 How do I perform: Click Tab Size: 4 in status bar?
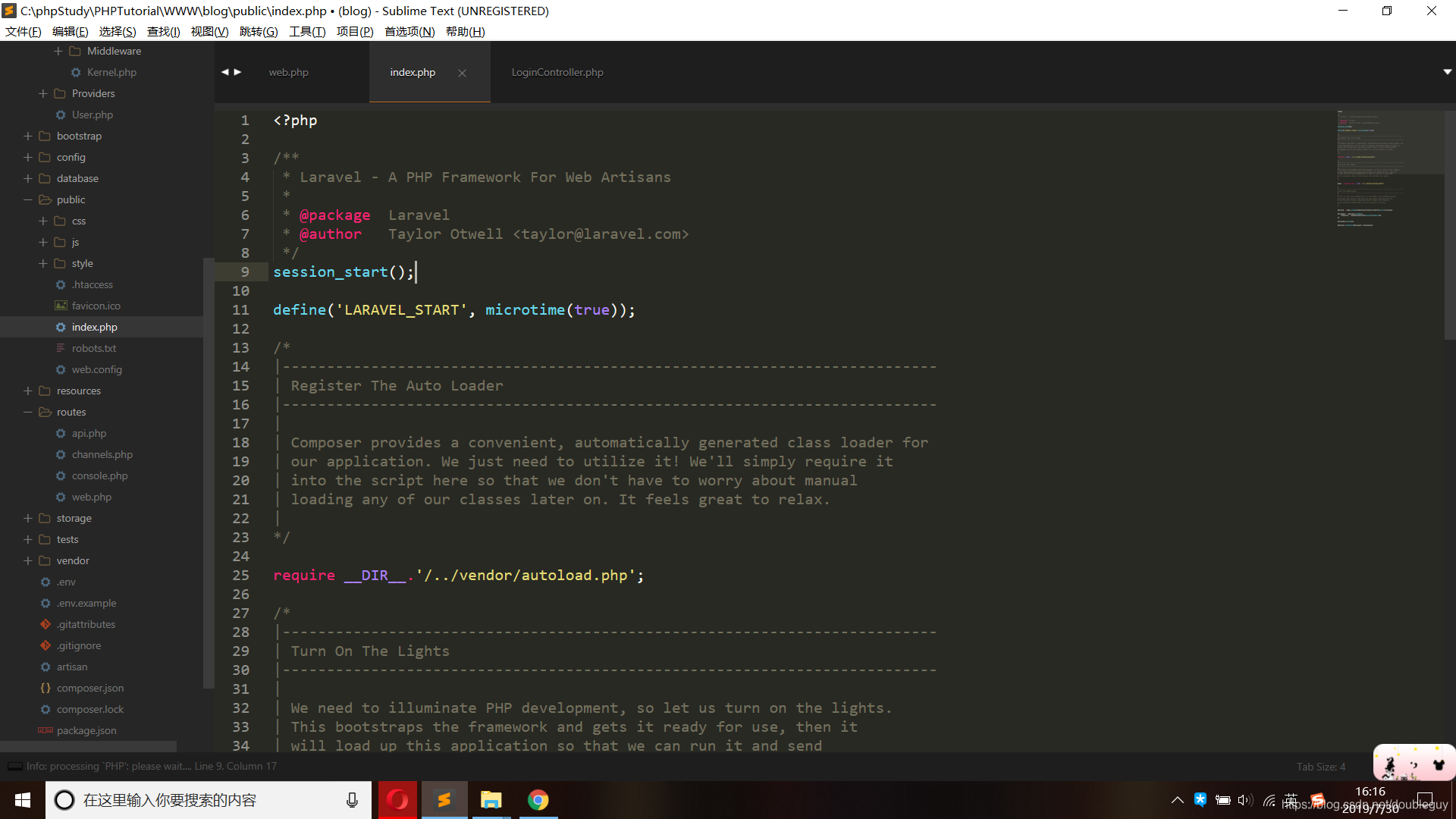tap(1320, 766)
